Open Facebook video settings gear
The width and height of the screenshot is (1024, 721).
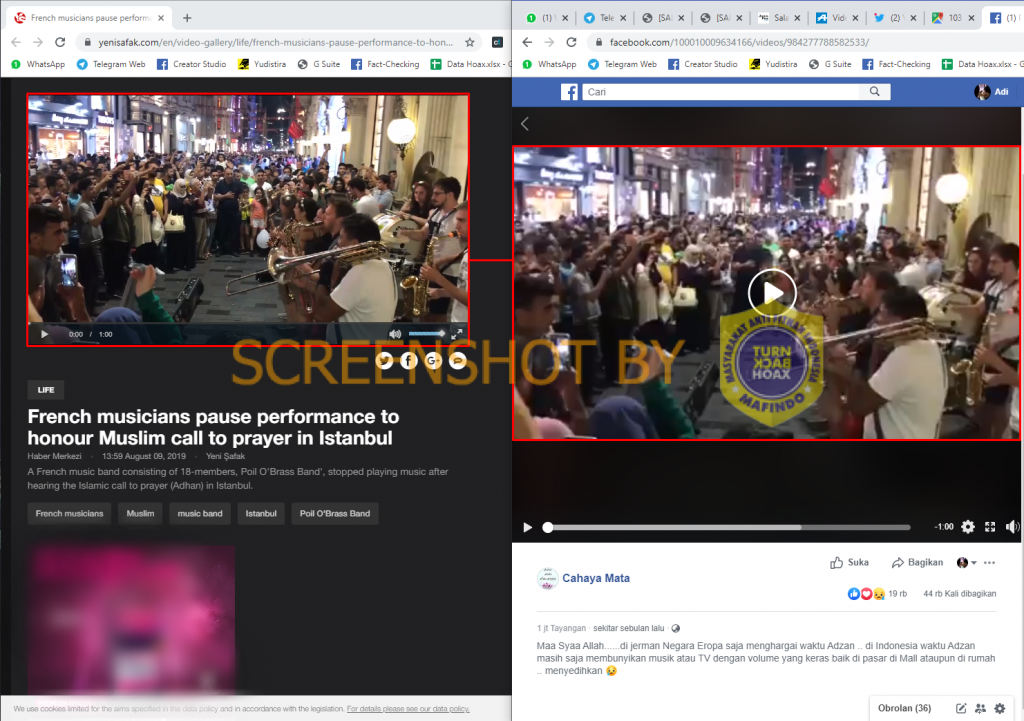967,527
